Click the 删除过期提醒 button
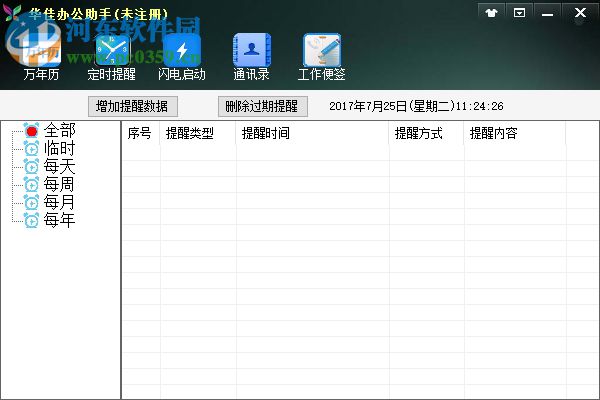This screenshot has width=600, height=400. coord(262,106)
